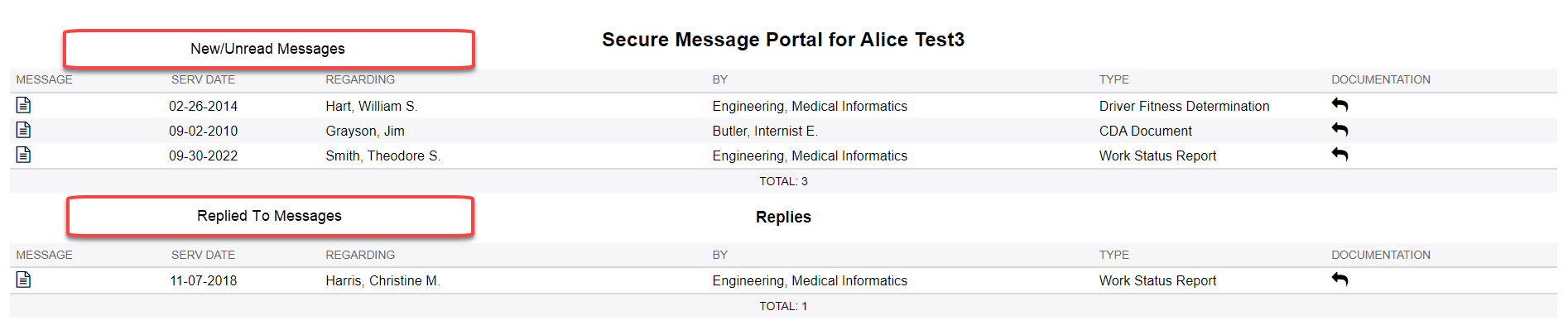This screenshot has width=1568, height=330.
Task: Click the DOCUMENTATION header in Replies table
Action: 1381,255
